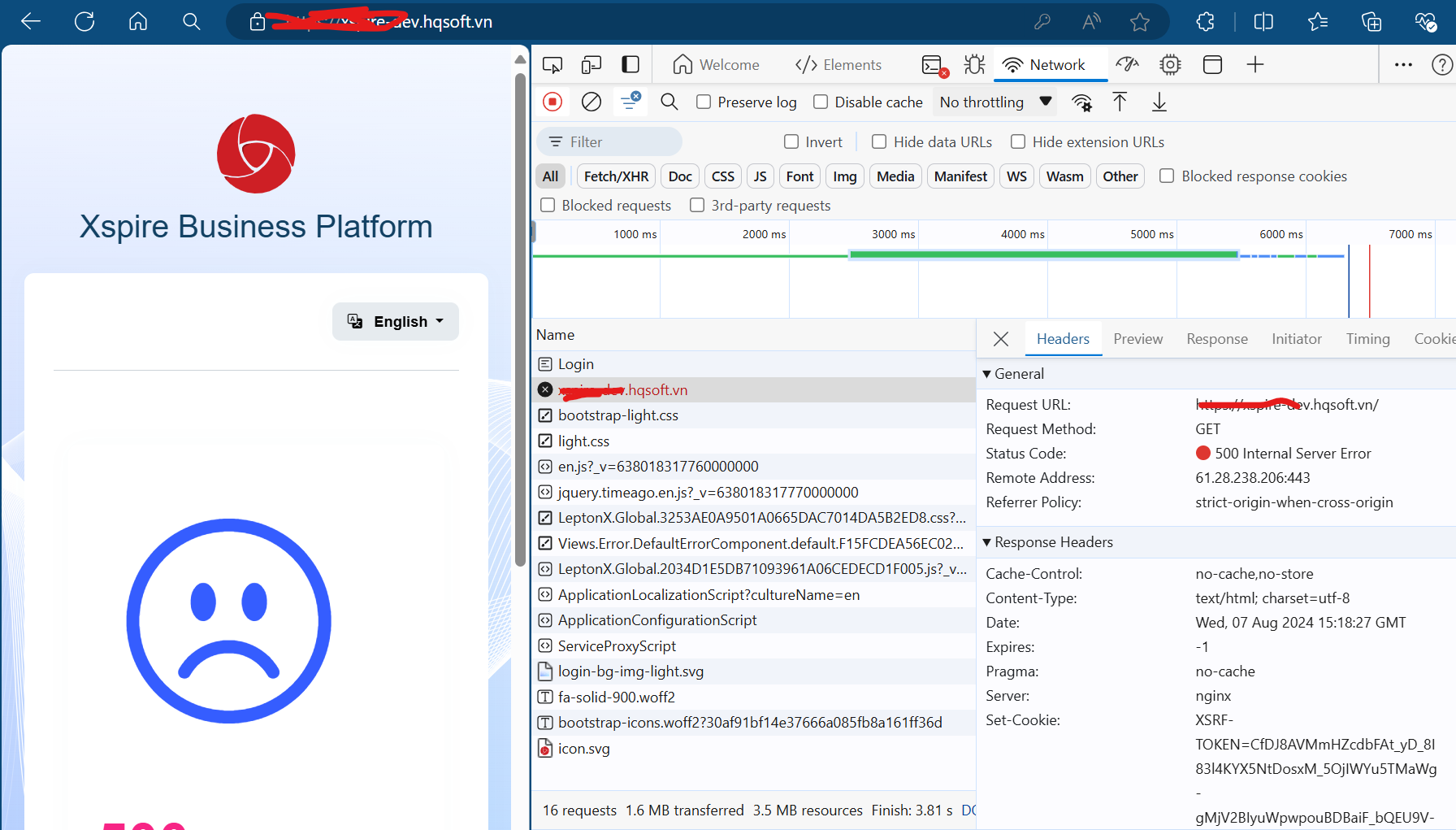Image resolution: width=1456 pixels, height=830 pixels.
Task: Toggle device emulation icon
Action: click(x=591, y=65)
